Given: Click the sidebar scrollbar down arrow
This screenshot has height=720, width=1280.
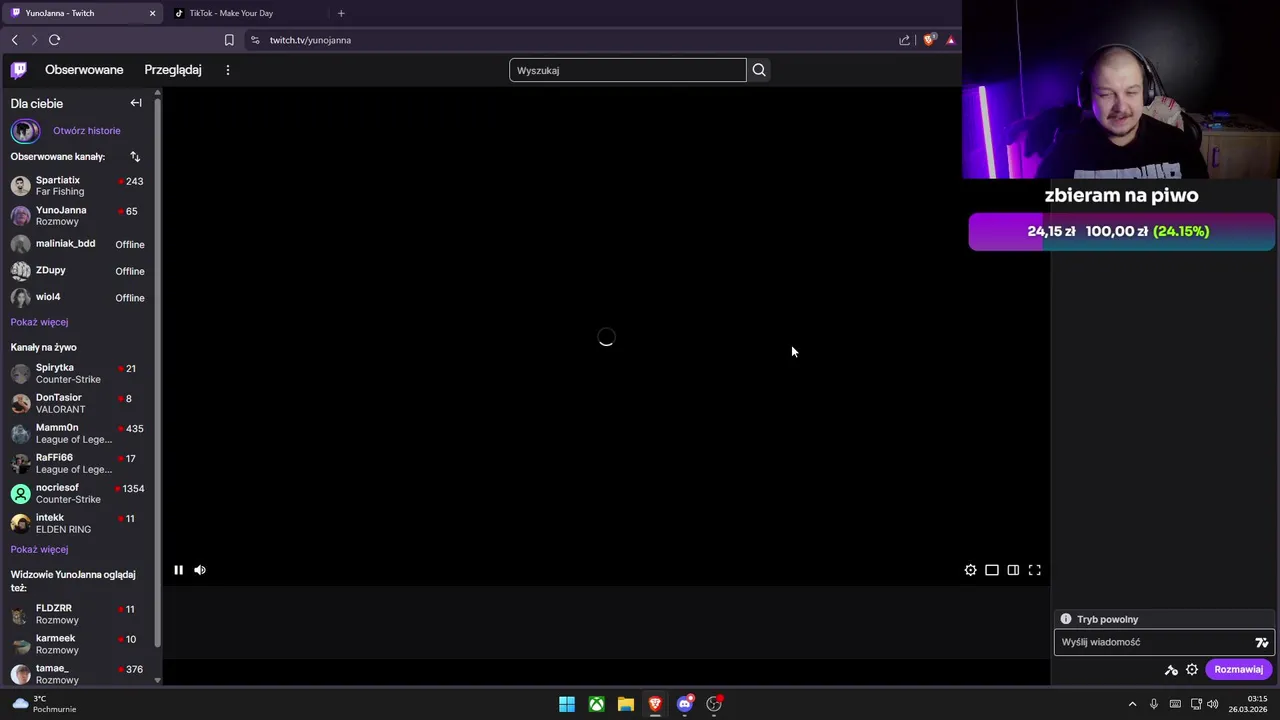Looking at the screenshot, I should point(157,680).
